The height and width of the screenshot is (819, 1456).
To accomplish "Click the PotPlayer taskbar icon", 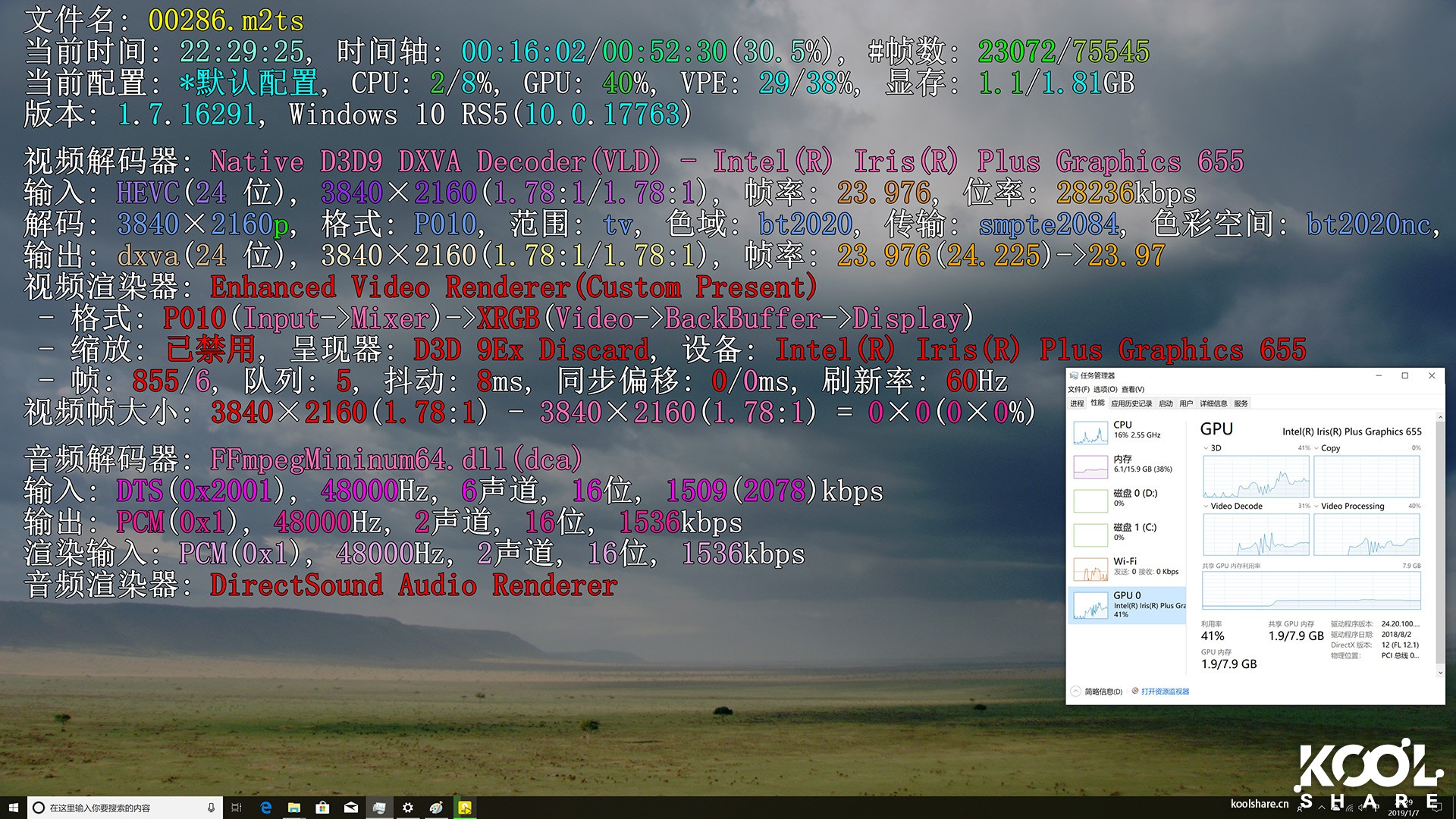I will click(x=464, y=808).
